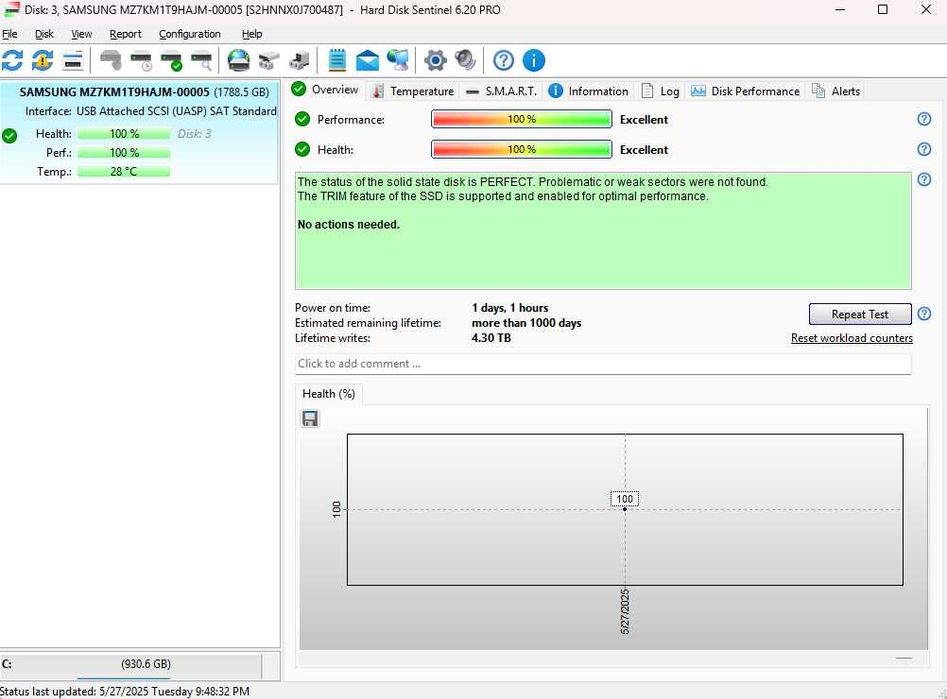Click the first gray disk drive icon after the globe
The width and height of the screenshot is (947, 699).
pyautogui.click(x=269, y=60)
